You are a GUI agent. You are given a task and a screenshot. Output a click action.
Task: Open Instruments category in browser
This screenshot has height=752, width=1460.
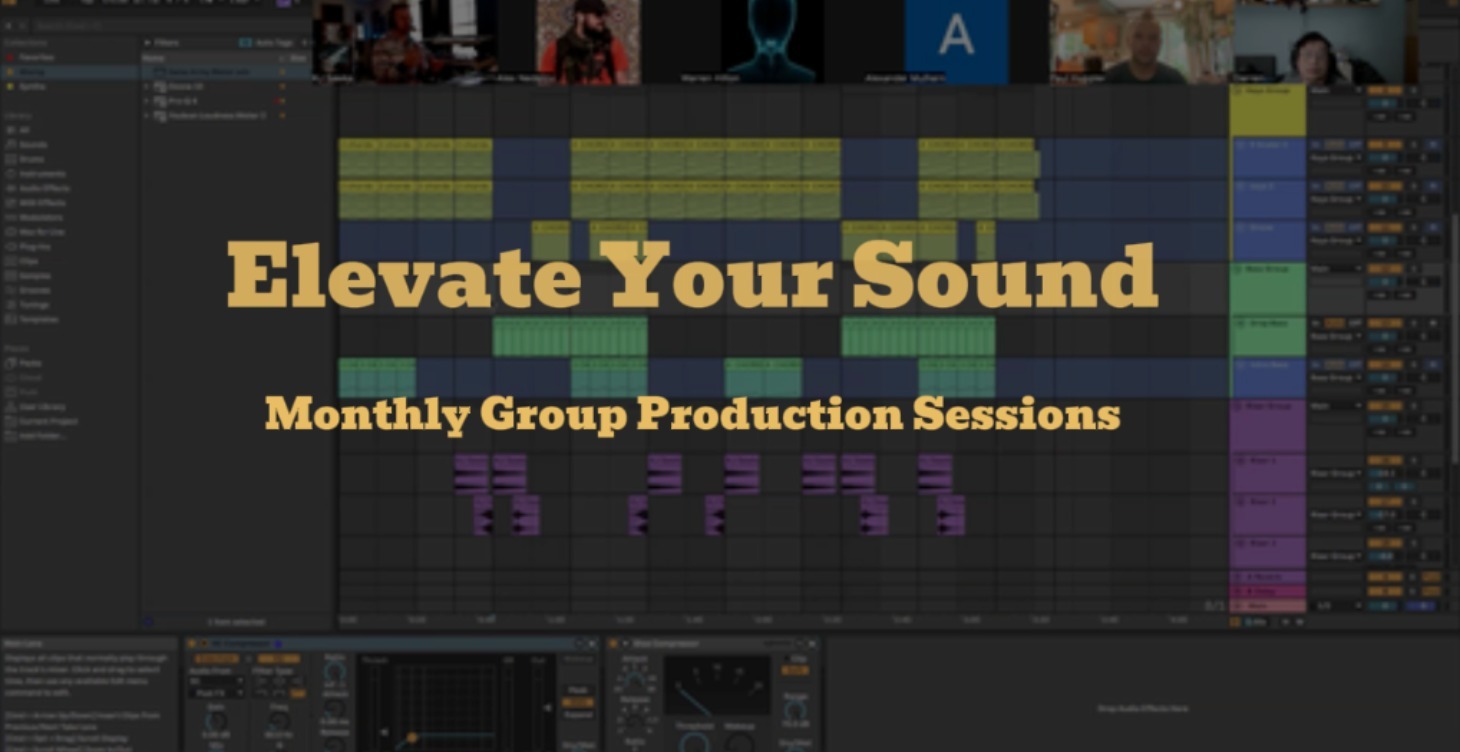pyautogui.click(x=41, y=173)
